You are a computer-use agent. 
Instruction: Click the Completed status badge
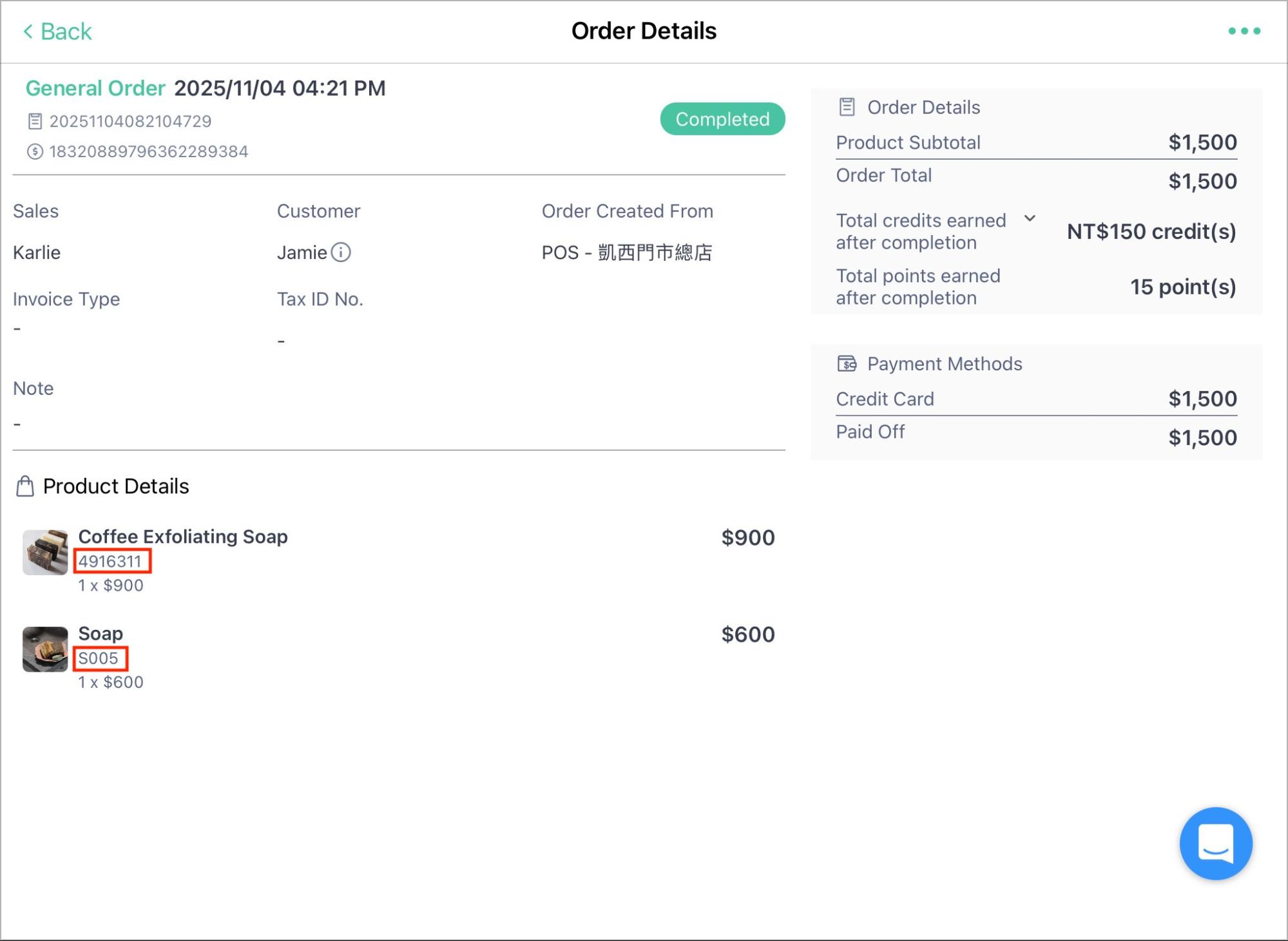click(x=722, y=119)
